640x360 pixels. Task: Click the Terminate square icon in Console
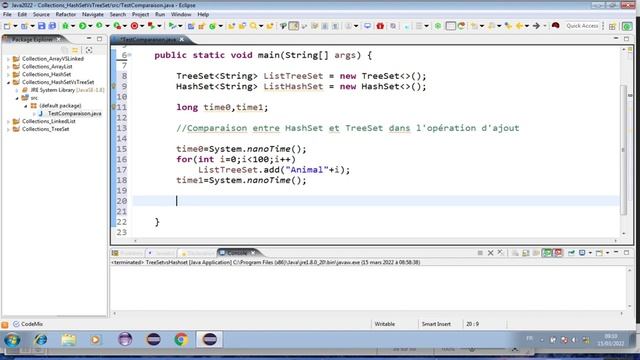click(x=480, y=253)
